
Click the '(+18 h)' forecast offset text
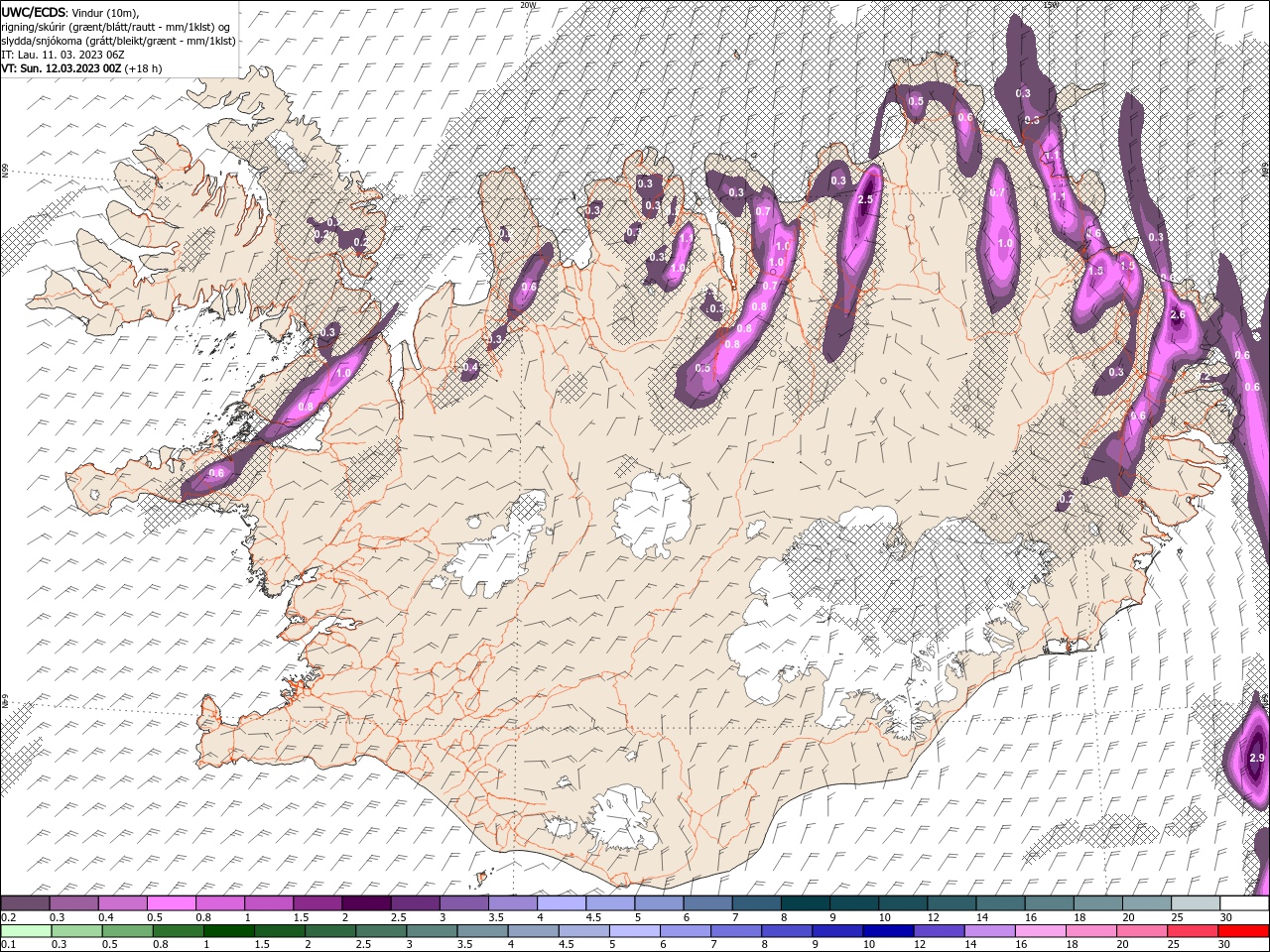[144, 68]
